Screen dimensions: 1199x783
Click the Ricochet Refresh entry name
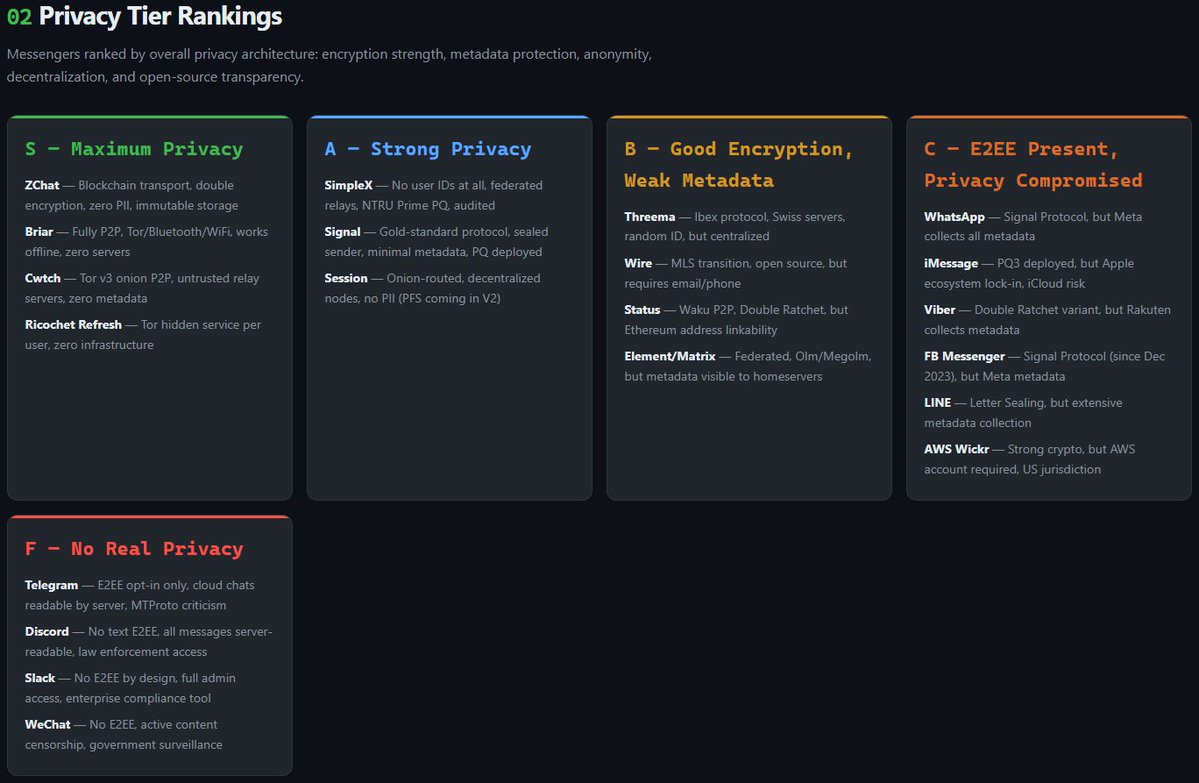click(x=73, y=325)
